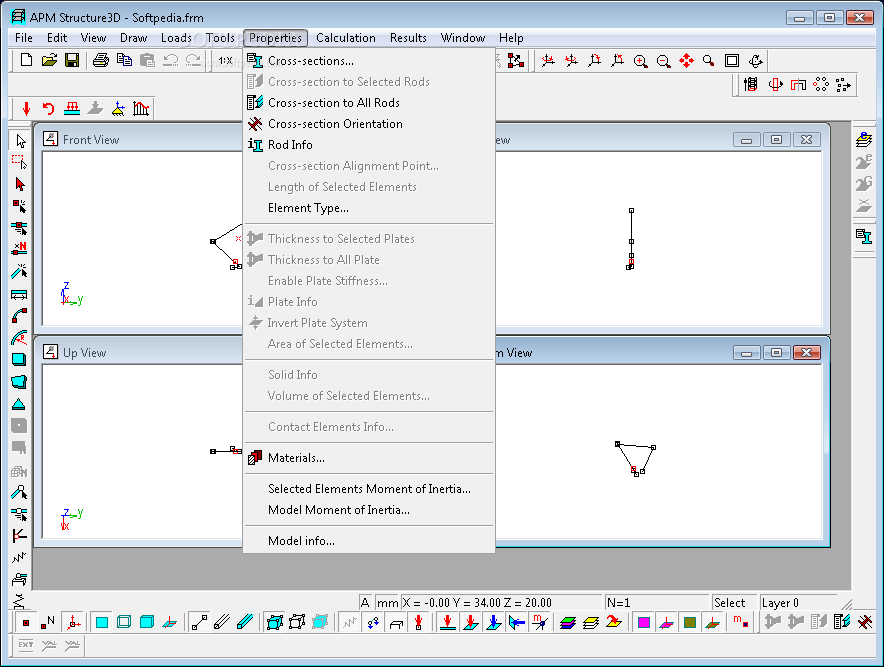Screen dimensions: 884x667
Task: Click the Front View window title icon
Action: point(50,139)
